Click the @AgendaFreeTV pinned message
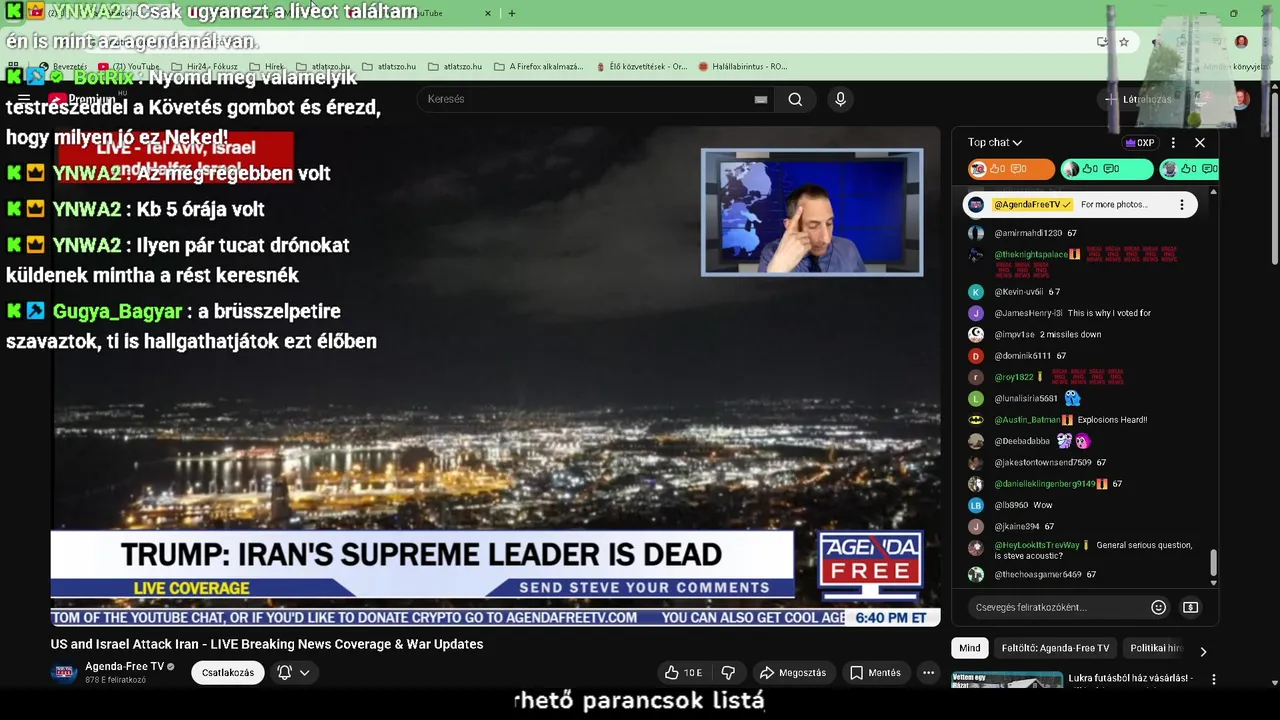This screenshot has height=720, width=1280. pos(1080,205)
